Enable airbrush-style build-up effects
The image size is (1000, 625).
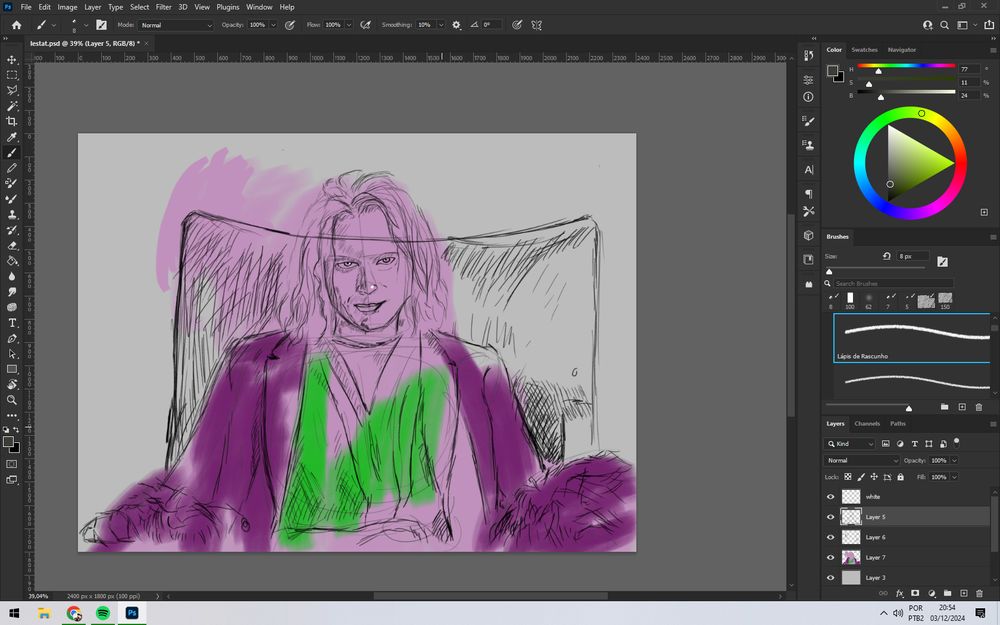click(365, 25)
